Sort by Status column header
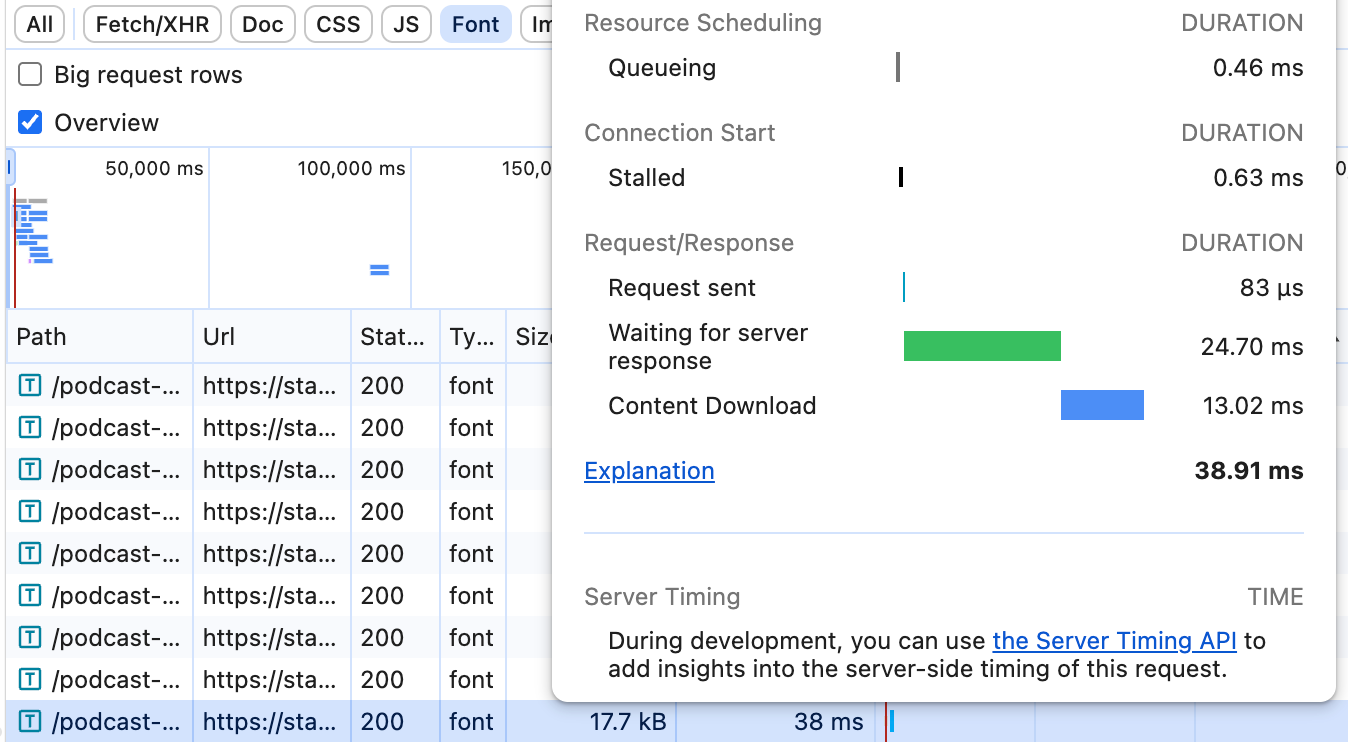The height and width of the screenshot is (742, 1348). [392, 337]
